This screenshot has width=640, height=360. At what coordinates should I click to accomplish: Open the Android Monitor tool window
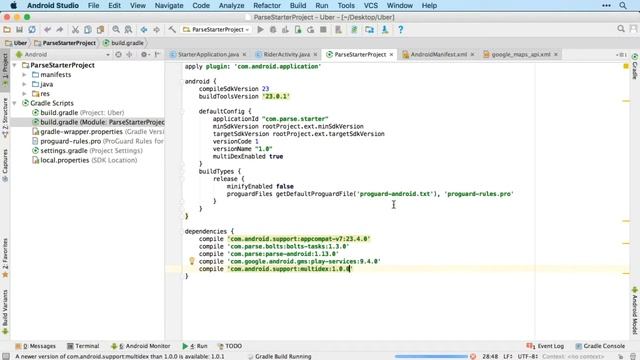click(x=141, y=346)
